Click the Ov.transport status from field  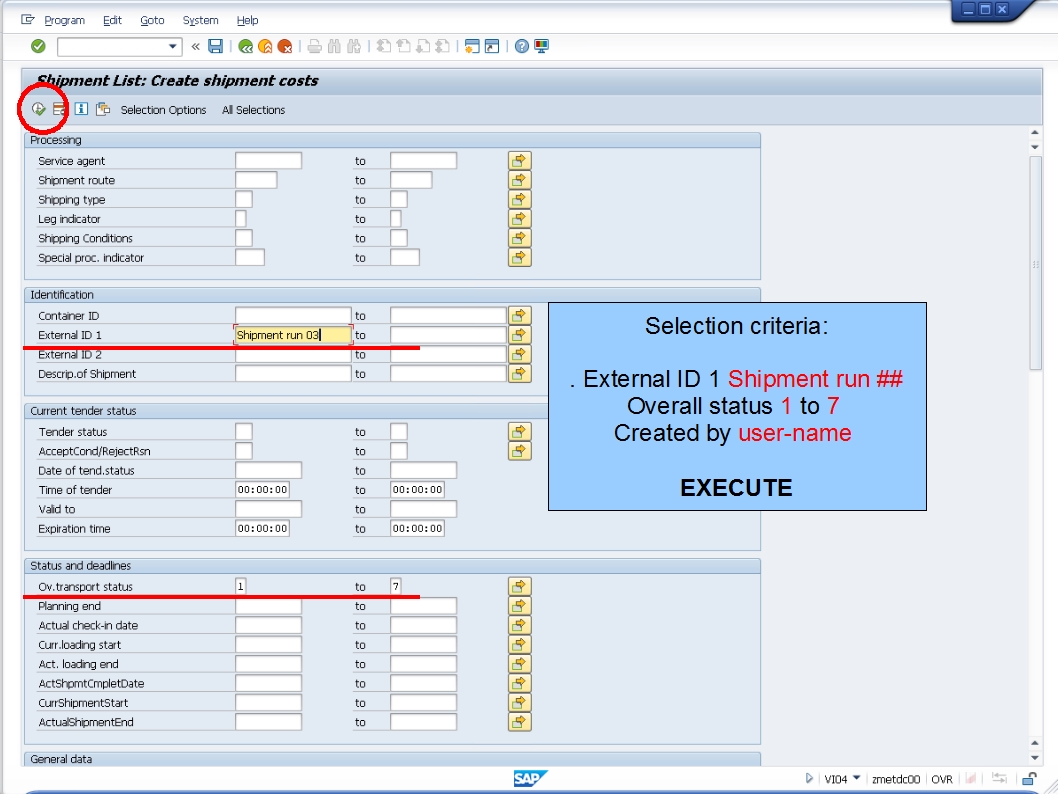(241, 587)
